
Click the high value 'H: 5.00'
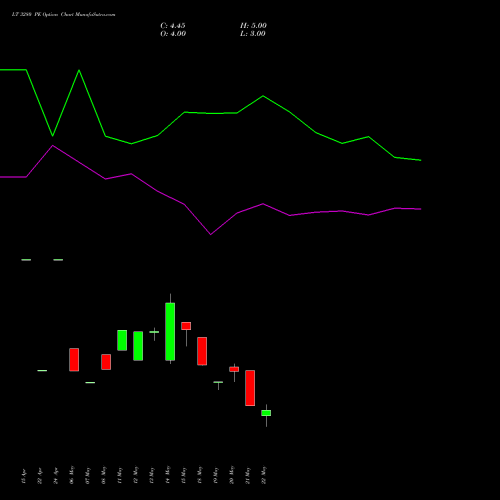(253, 26)
